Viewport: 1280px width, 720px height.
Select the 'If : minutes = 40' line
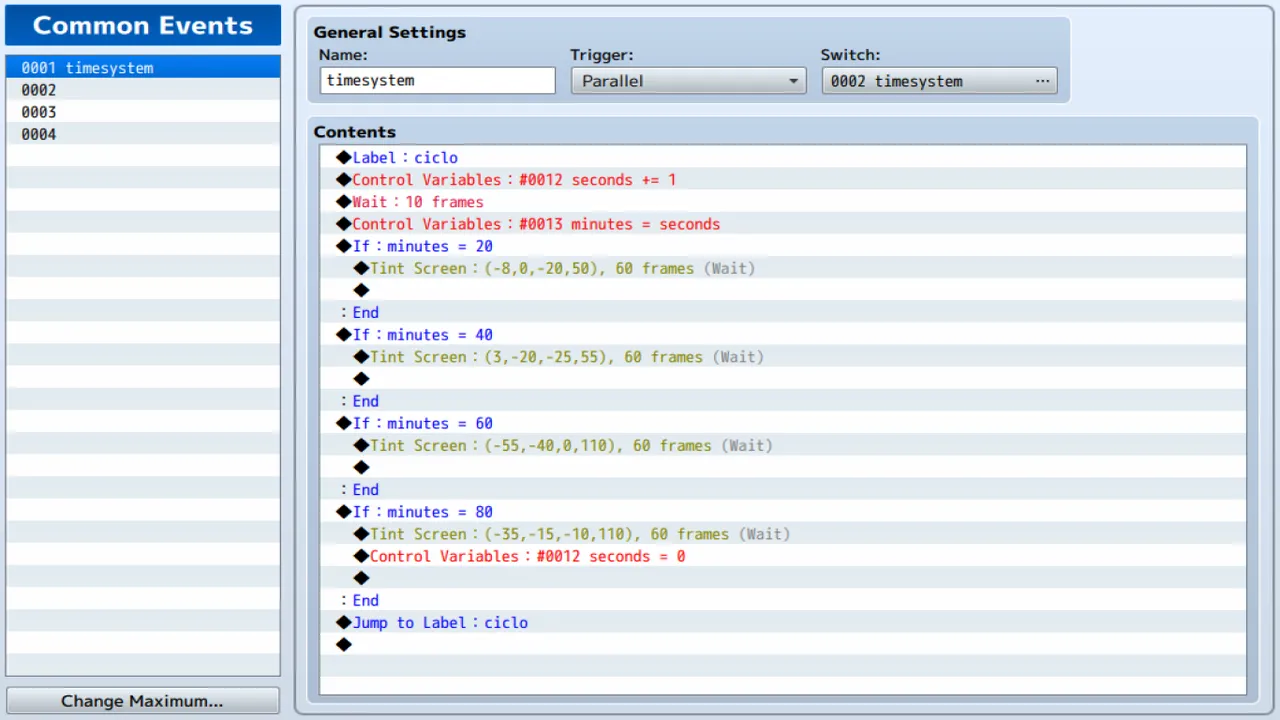pyautogui.click(x=783, y=335)
